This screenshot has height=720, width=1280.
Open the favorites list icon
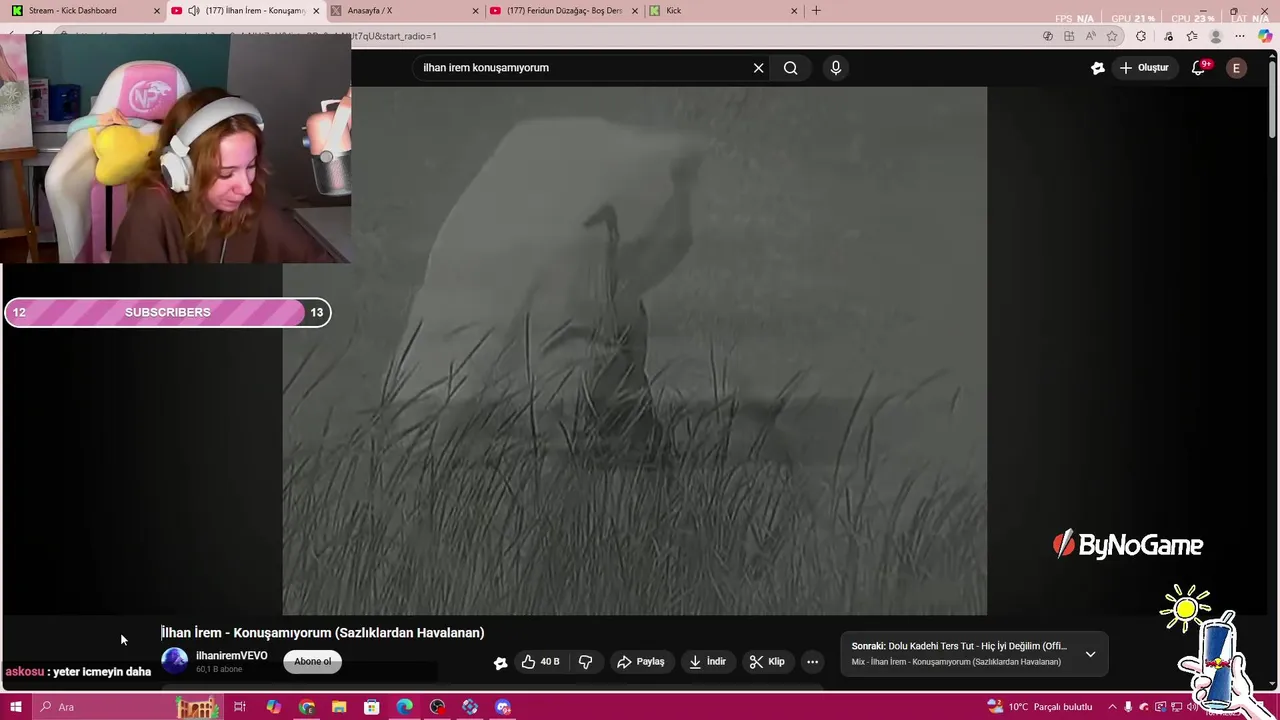tap(1192, 36)
